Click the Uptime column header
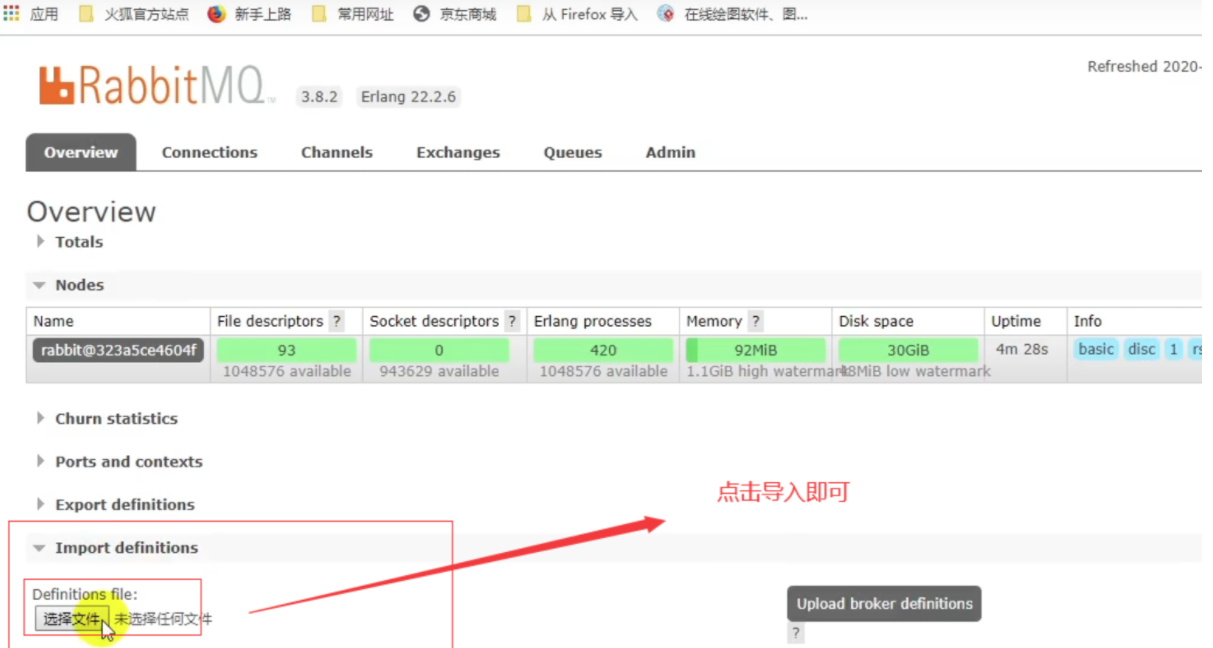This screenshot has width=1213, height=648. [x=1016, y=321]
